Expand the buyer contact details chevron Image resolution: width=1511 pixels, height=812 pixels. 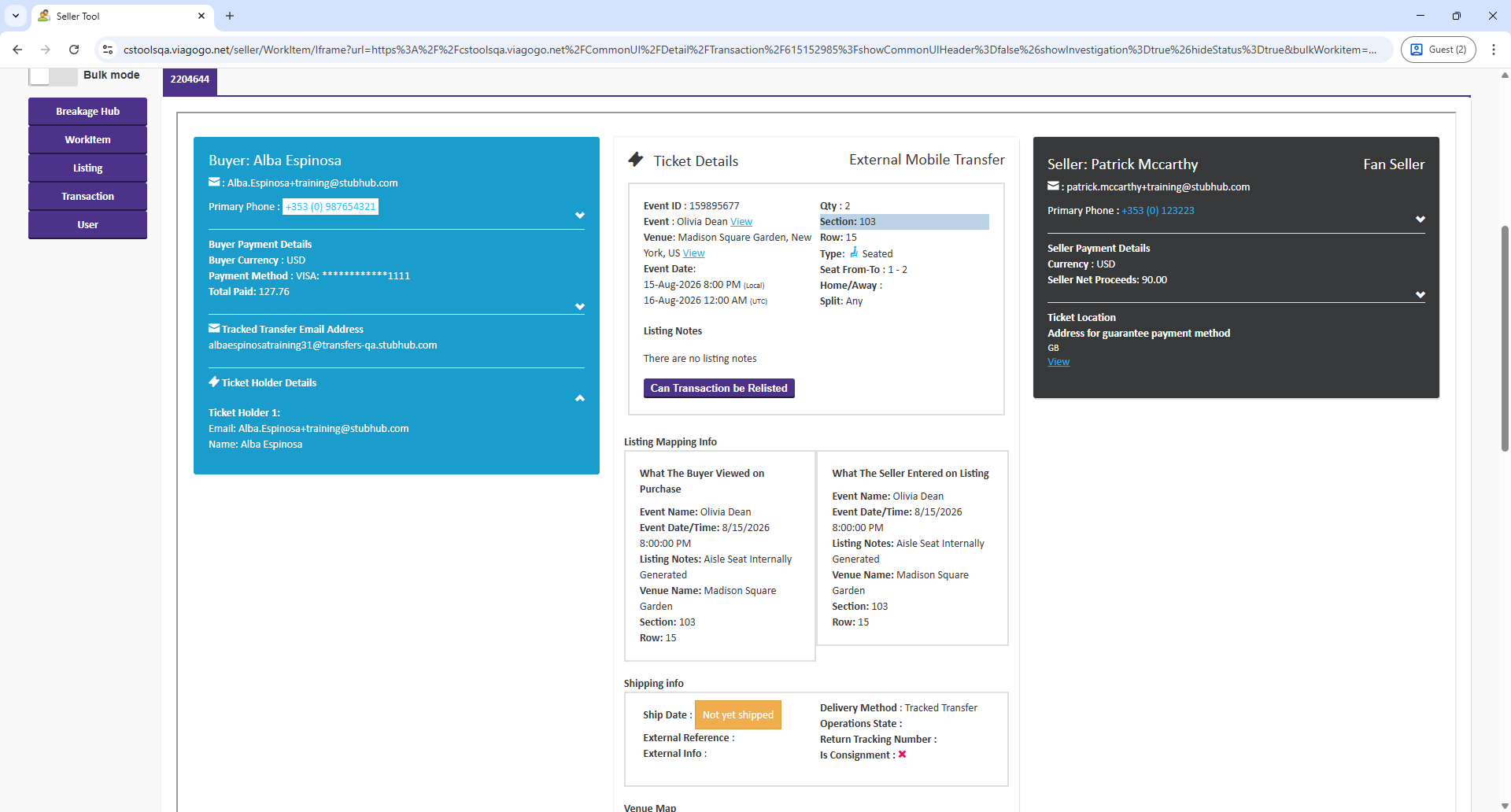pyautogui.click(x=579, y=216)
